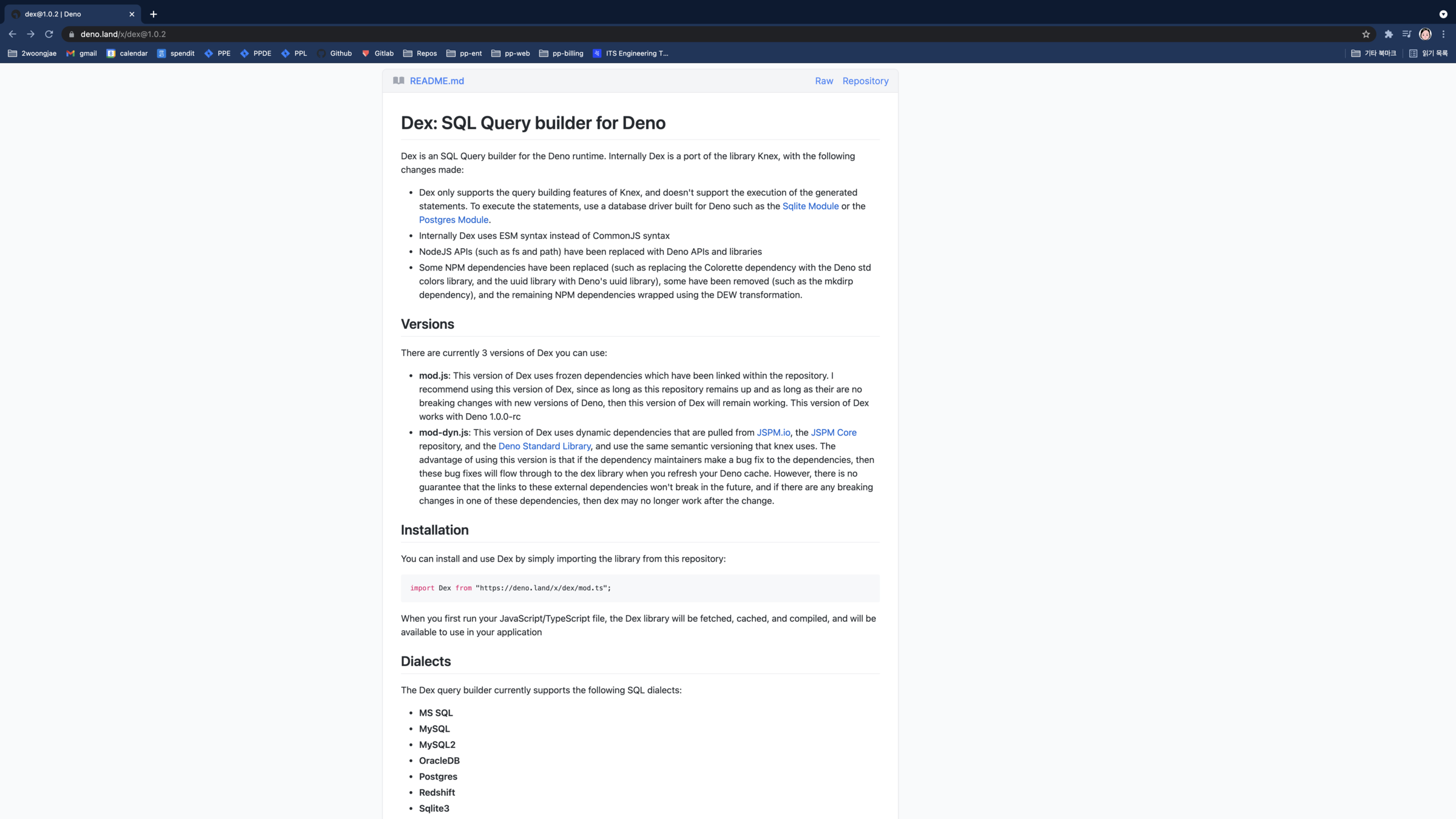Image resolution: width=1456 pixels, height=819 pixels.
Task: Follow the Sqlite Module link
Action: pyautogui.click(x=810, y=206)
